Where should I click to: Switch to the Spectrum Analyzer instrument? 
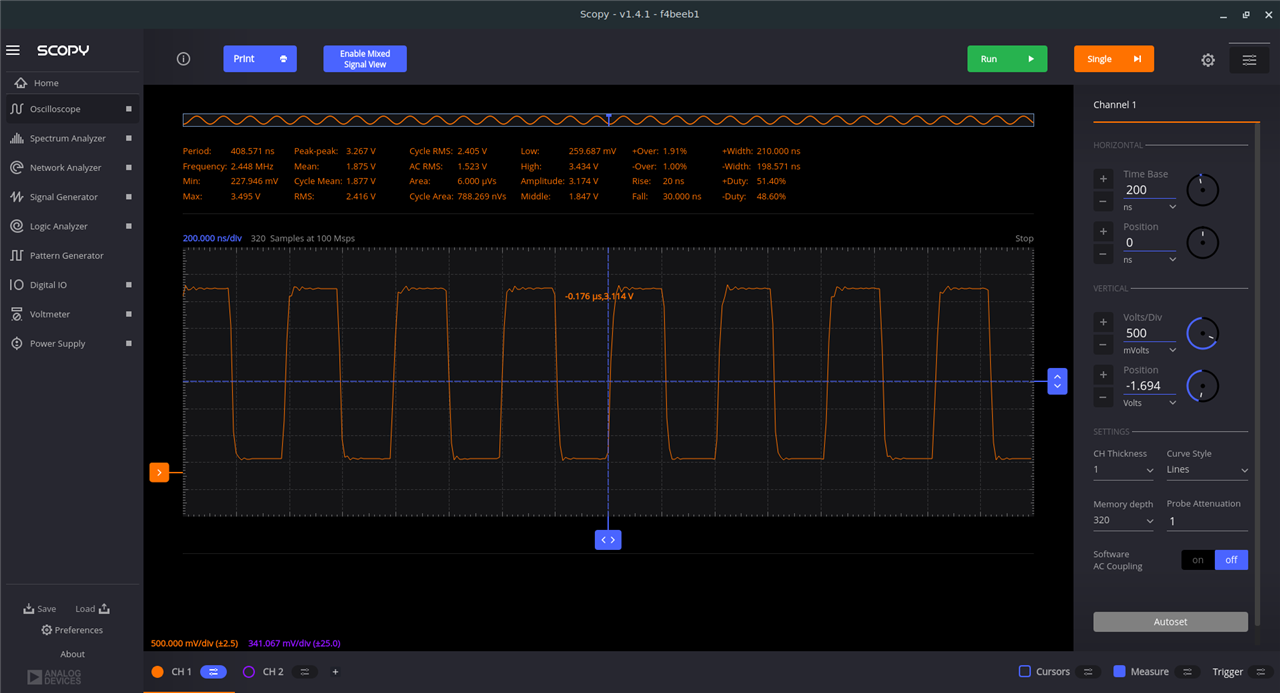tap(67, 139)
